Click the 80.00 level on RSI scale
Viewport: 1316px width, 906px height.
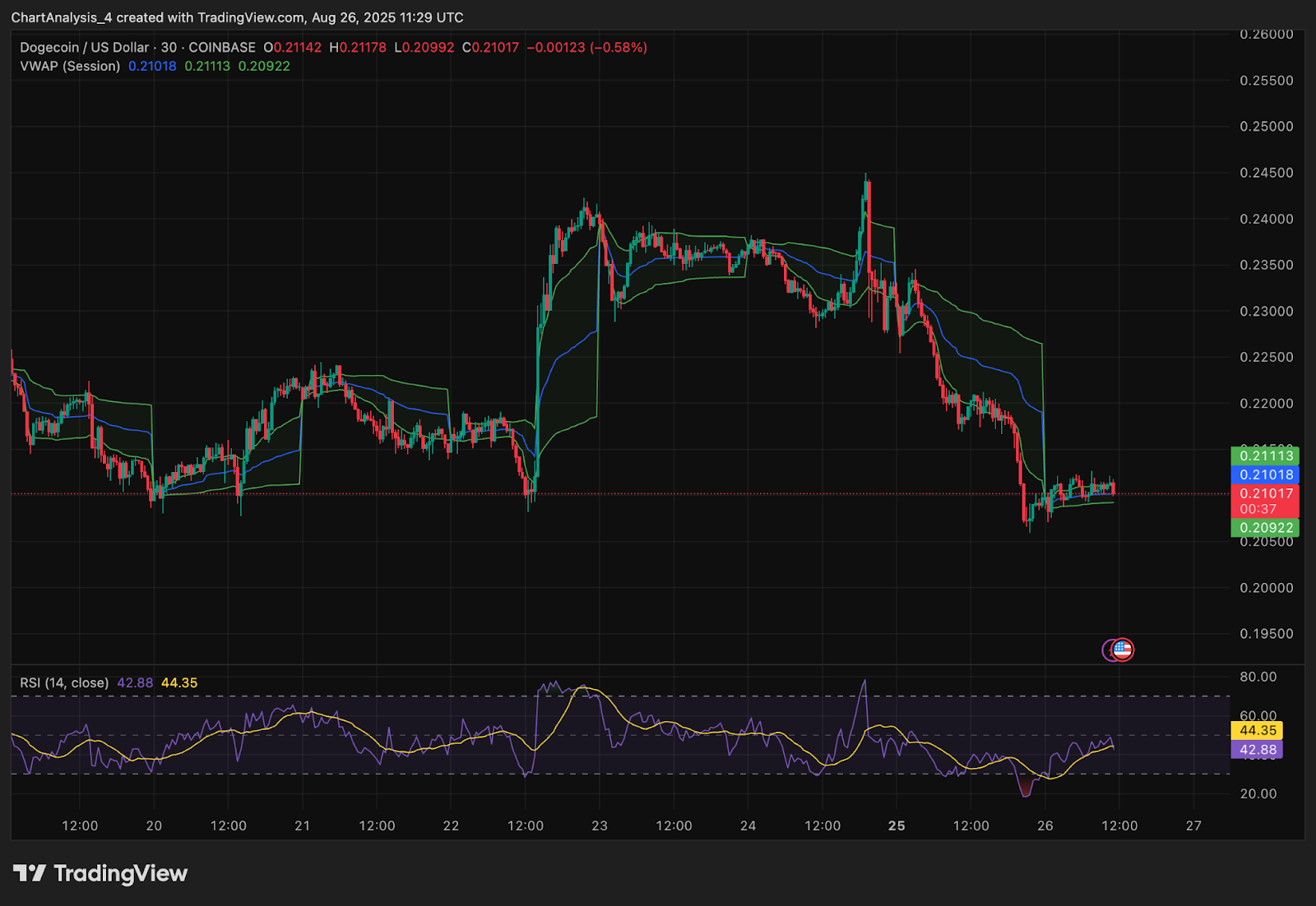tap(1258, 677)
